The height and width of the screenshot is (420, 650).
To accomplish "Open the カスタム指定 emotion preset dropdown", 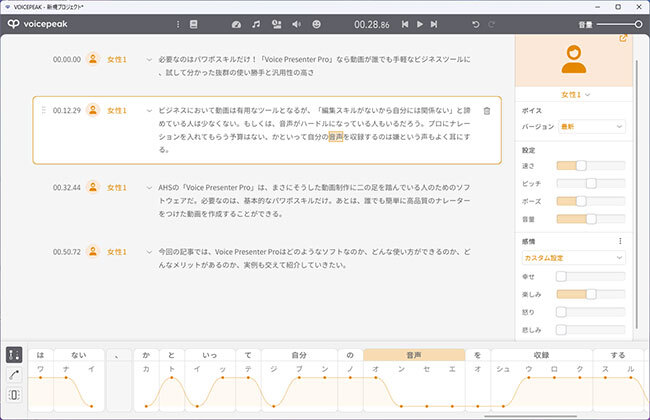I will pos(574,258).
